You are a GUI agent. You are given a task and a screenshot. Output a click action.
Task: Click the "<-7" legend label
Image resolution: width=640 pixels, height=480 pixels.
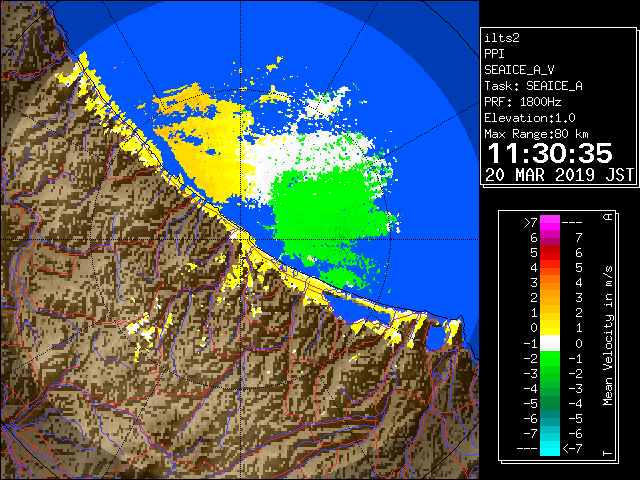[x=572, y=449]
